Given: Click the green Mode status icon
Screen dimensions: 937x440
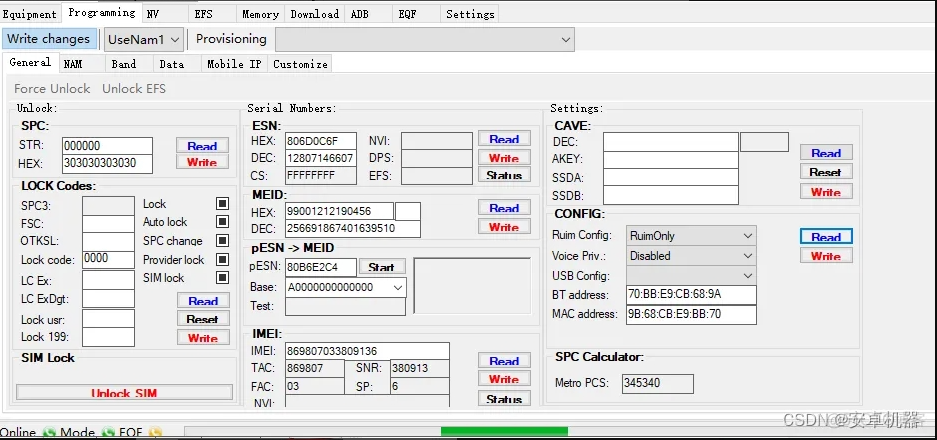Looking at the screenshot, I should pos(108,433).
